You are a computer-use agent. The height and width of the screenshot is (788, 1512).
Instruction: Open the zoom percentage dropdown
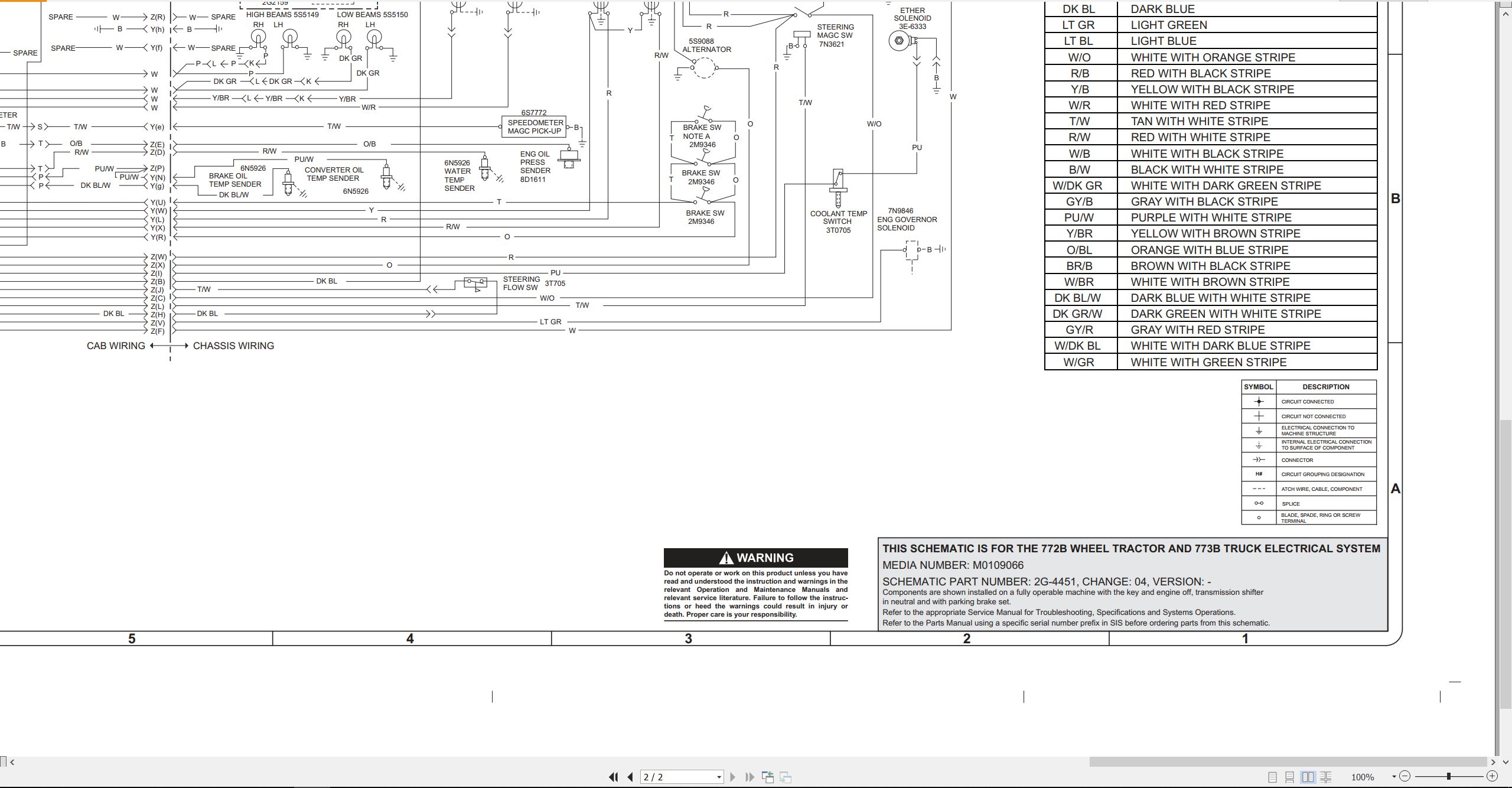click(x=1394, y=777)
